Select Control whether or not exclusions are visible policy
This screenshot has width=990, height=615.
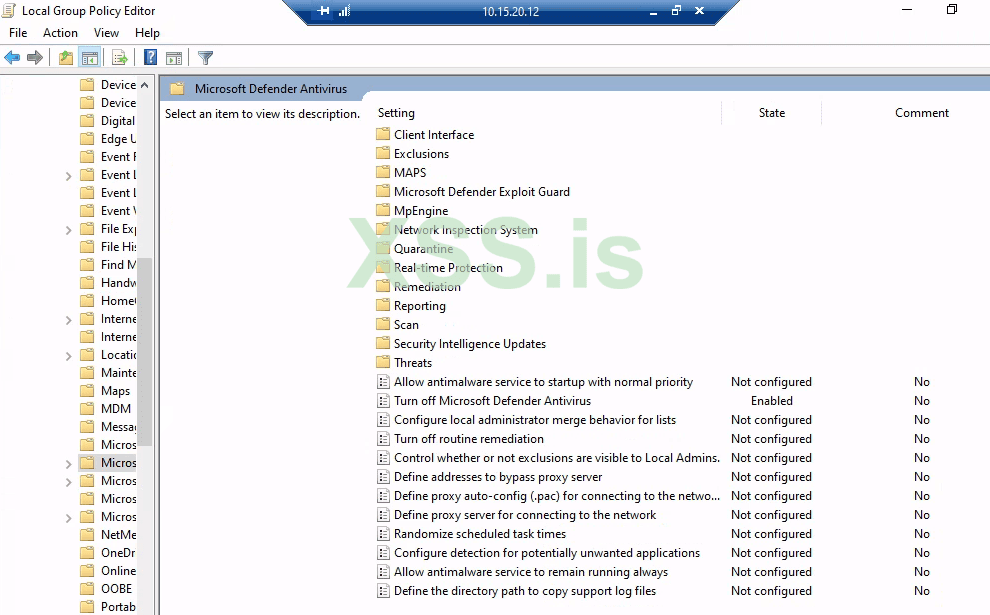(557, 458)
